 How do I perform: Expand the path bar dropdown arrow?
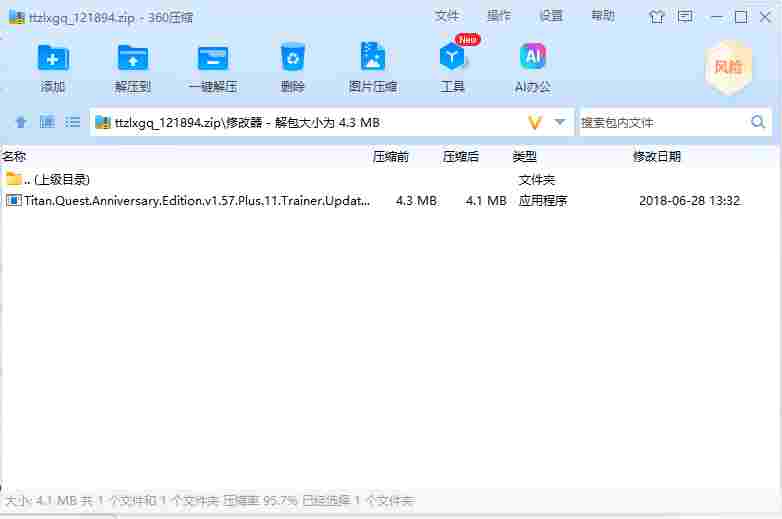(560, 122)
